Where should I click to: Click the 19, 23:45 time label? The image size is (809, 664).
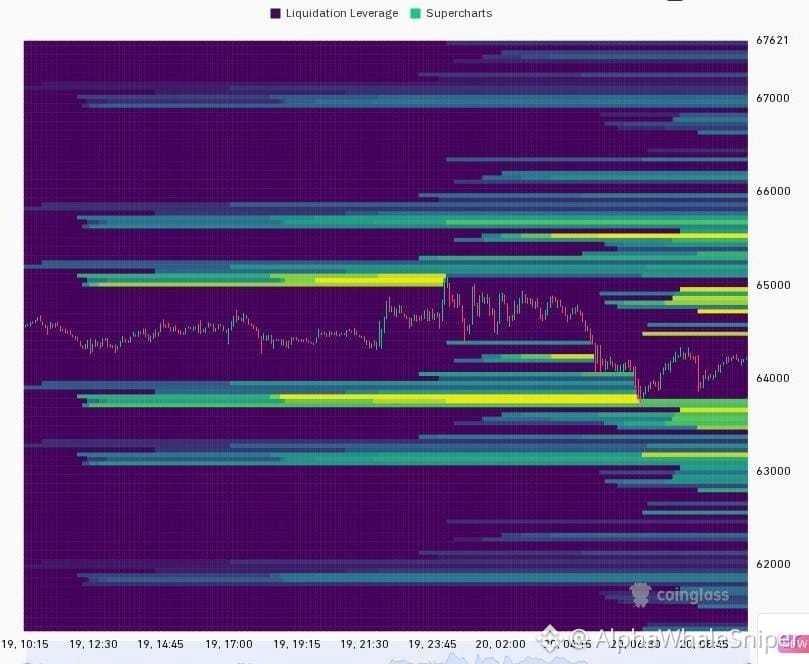[432, 644]
